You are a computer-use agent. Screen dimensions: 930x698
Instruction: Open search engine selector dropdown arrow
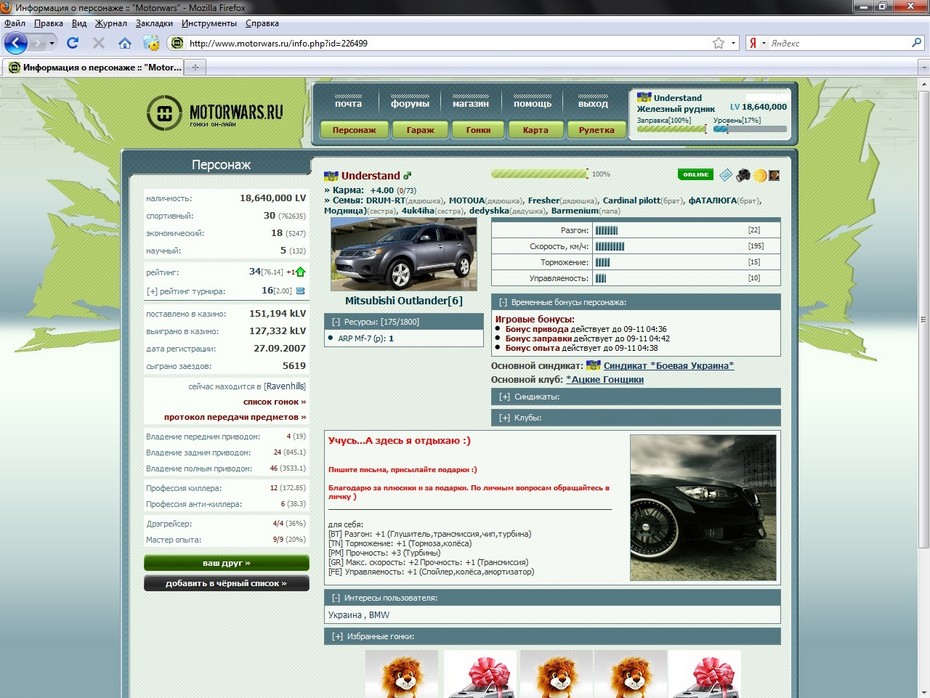pyautogui.click(x=764, y=43)
